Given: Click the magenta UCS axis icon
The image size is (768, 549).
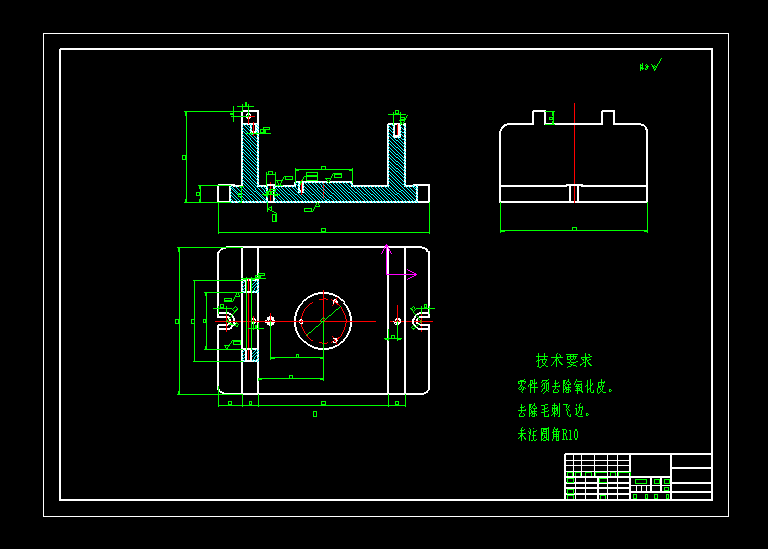Looking at the screenshot, I should coord(399,263).
